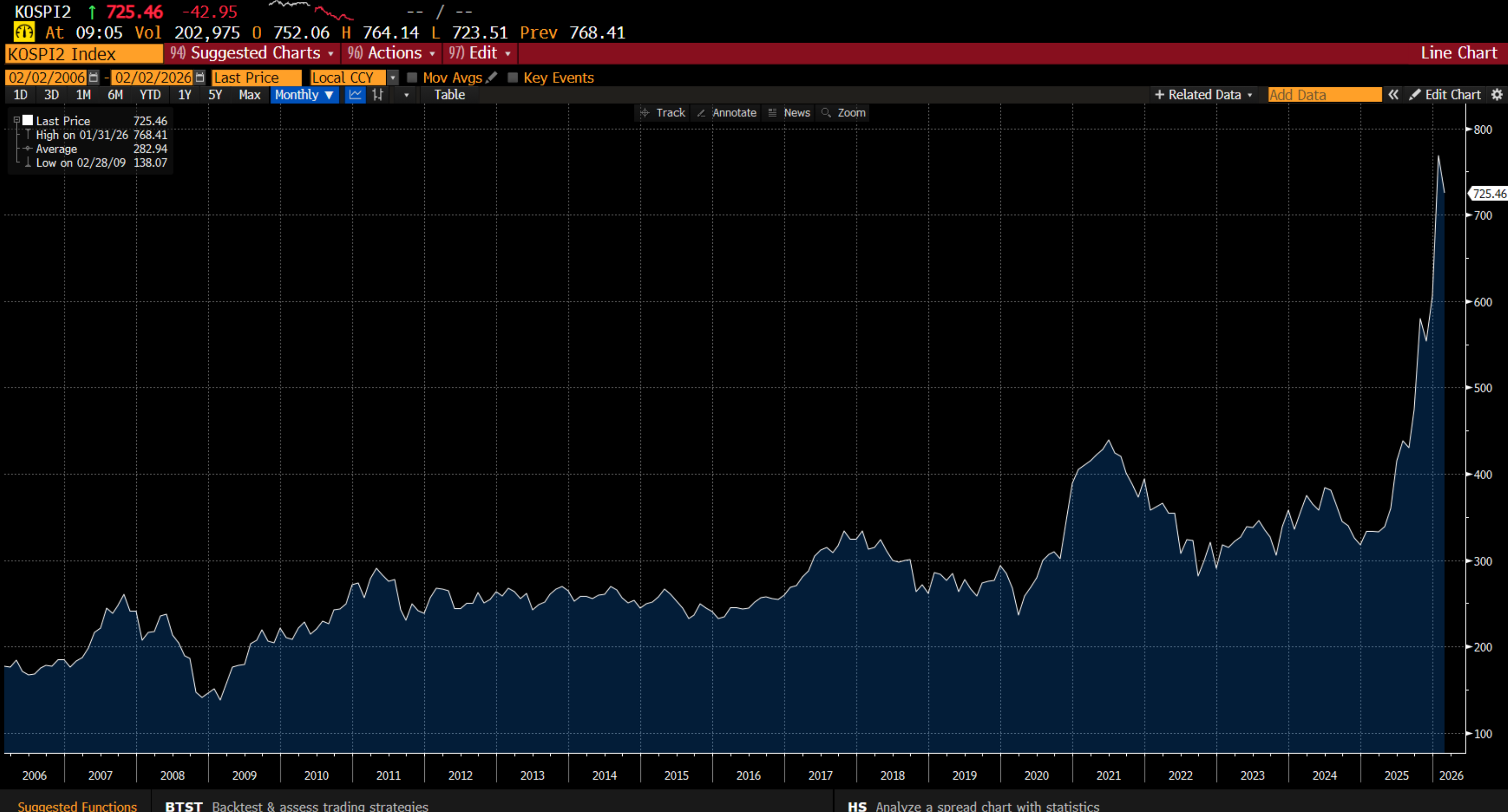The width and height of the screenshot is (1508, 812).
Task: Switch to bar chart type icon
Action: coord(378,95)
